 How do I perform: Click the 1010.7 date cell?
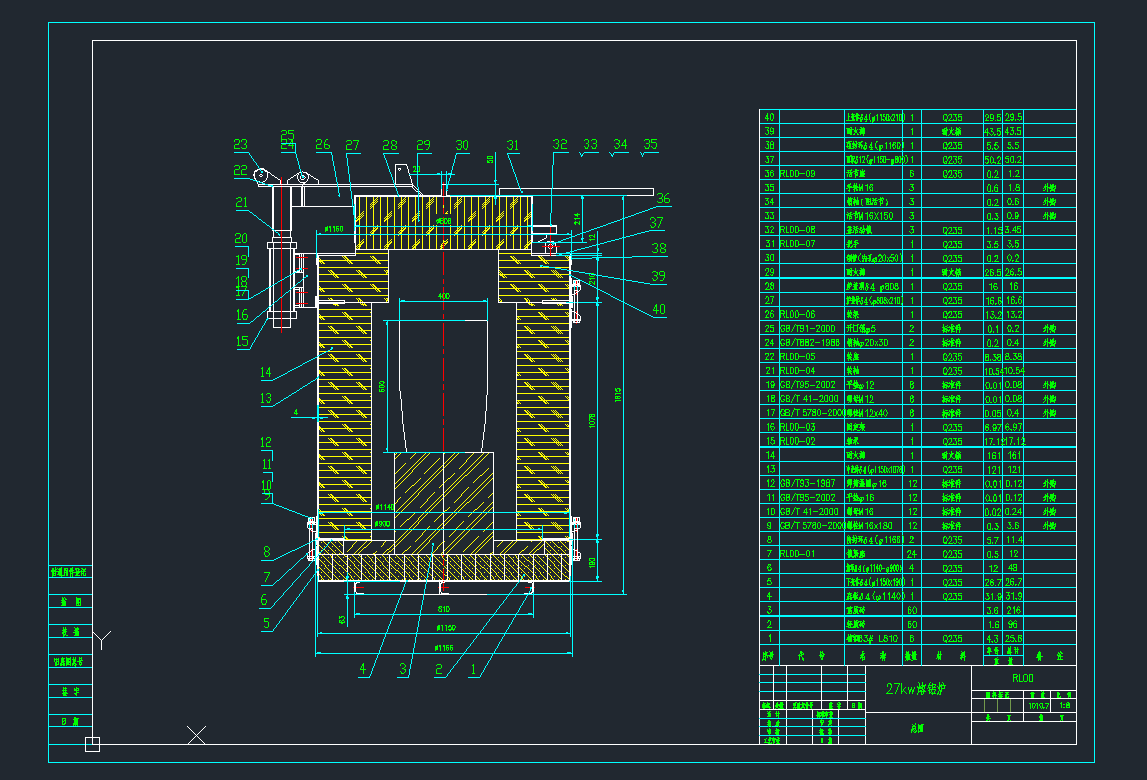[1038, 705]
